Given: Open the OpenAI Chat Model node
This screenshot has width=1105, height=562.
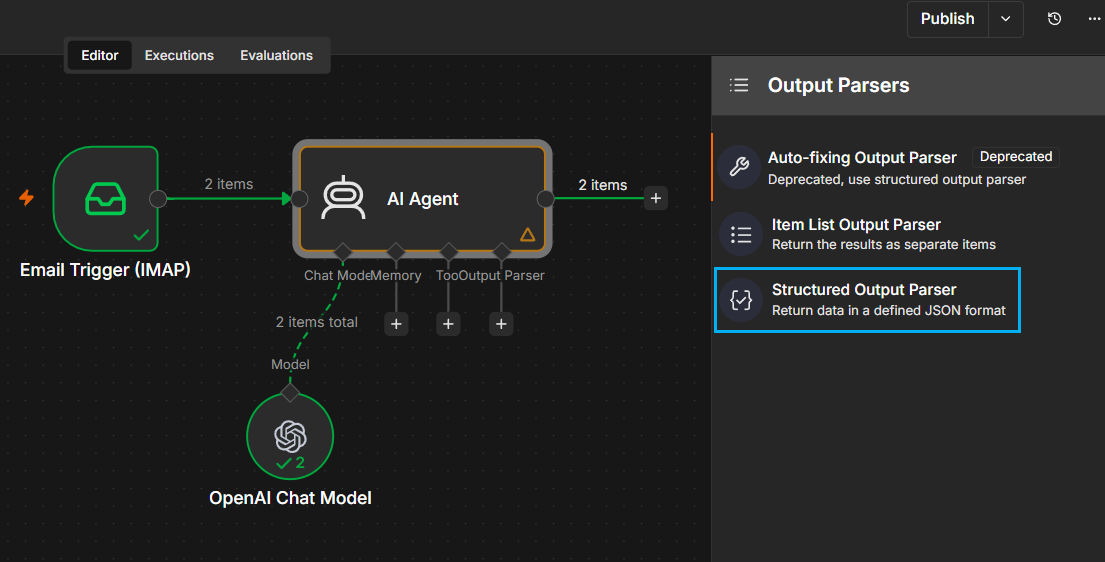Looking at the screenshot, I should pos(290,436).
